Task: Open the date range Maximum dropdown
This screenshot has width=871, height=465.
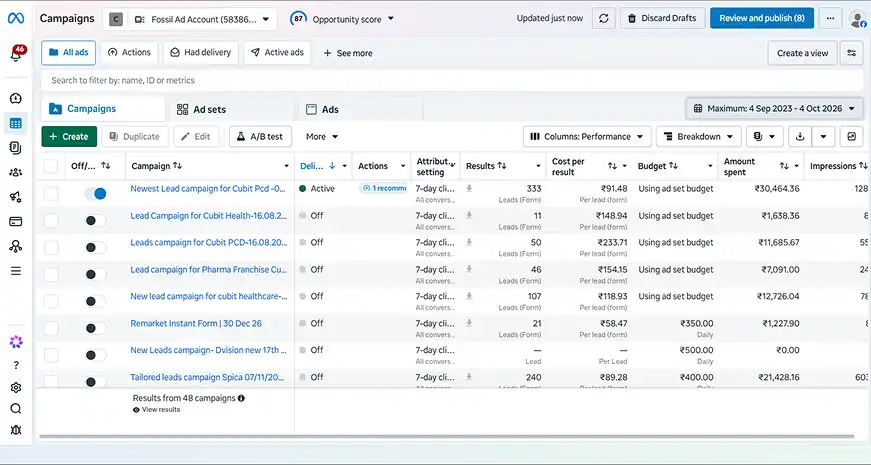Action: pyautogui.click(x=774, y=108)
